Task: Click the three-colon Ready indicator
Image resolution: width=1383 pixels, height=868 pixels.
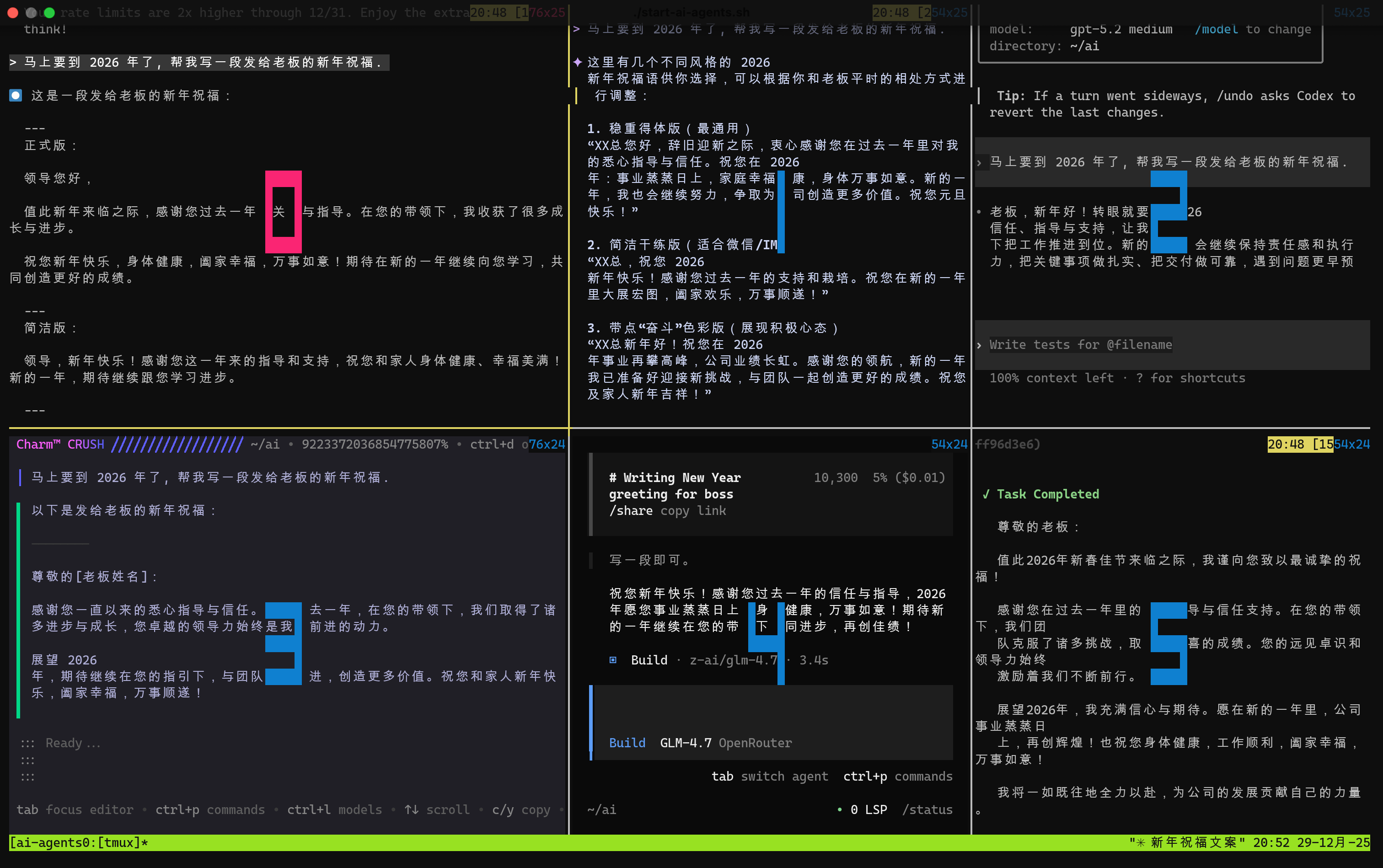Action: click(27, 744)
